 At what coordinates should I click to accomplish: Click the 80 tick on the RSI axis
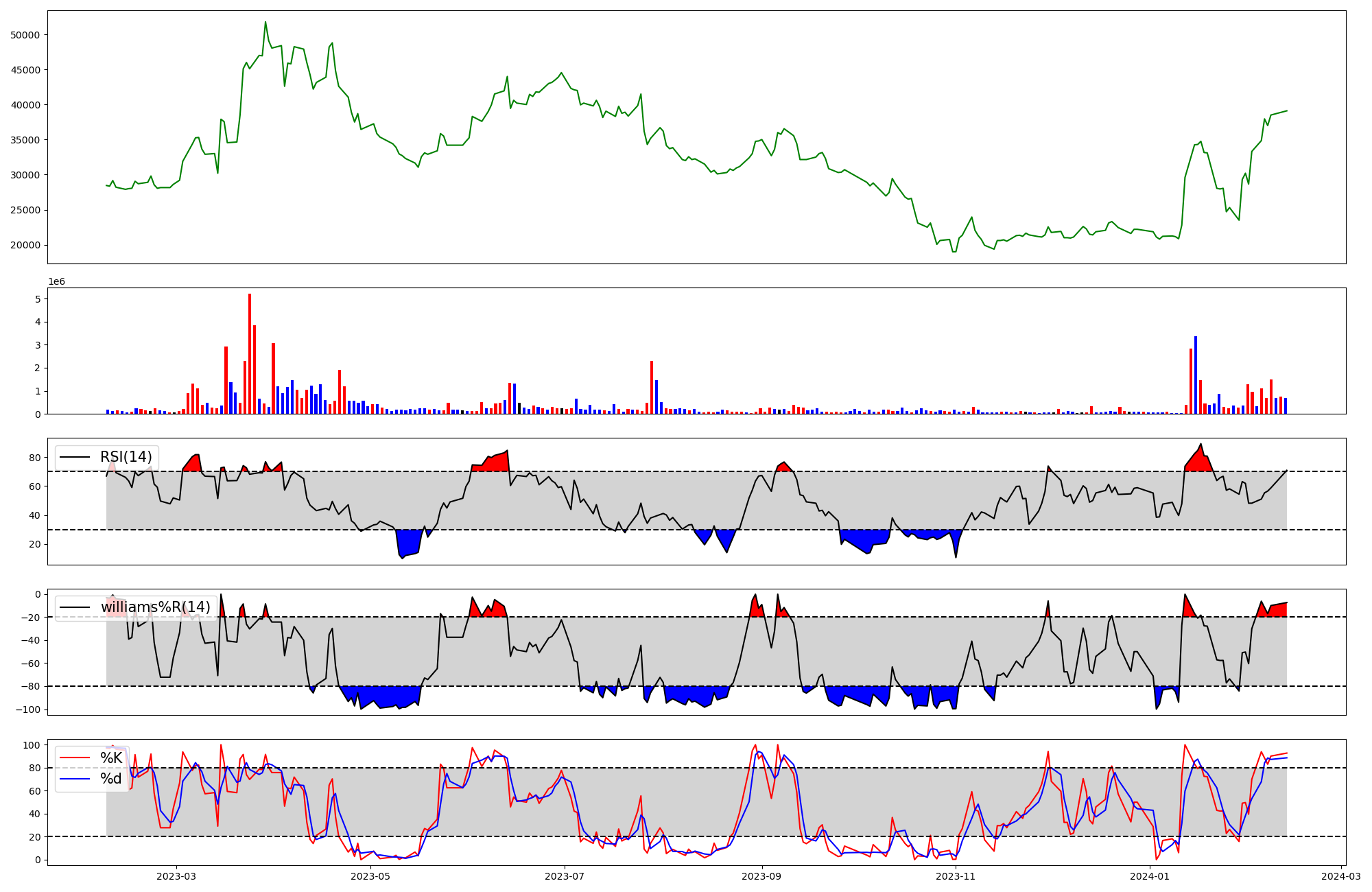36,457
